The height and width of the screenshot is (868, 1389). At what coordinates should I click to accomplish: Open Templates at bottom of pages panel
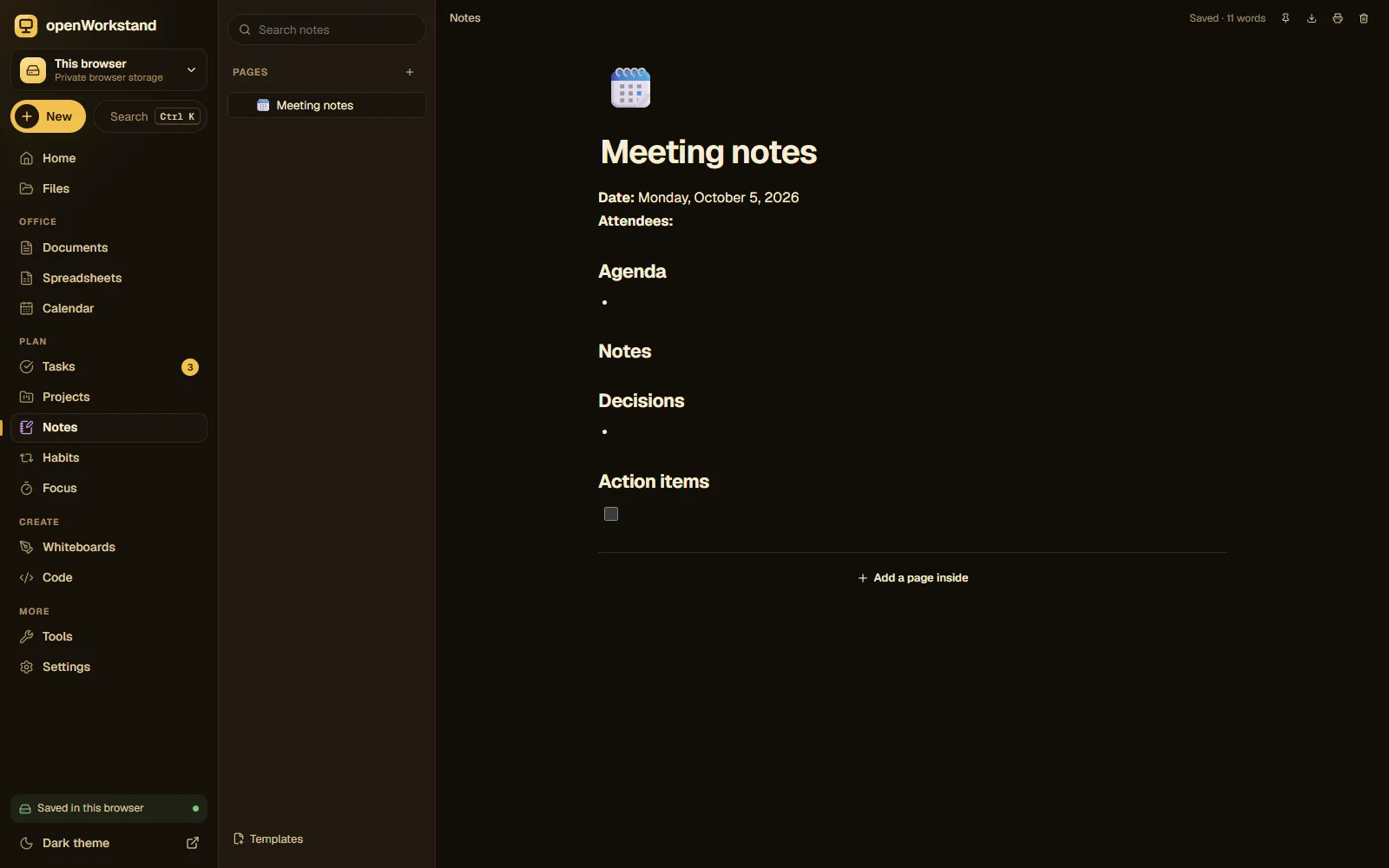pyautogui.click(x=268, y=838)
